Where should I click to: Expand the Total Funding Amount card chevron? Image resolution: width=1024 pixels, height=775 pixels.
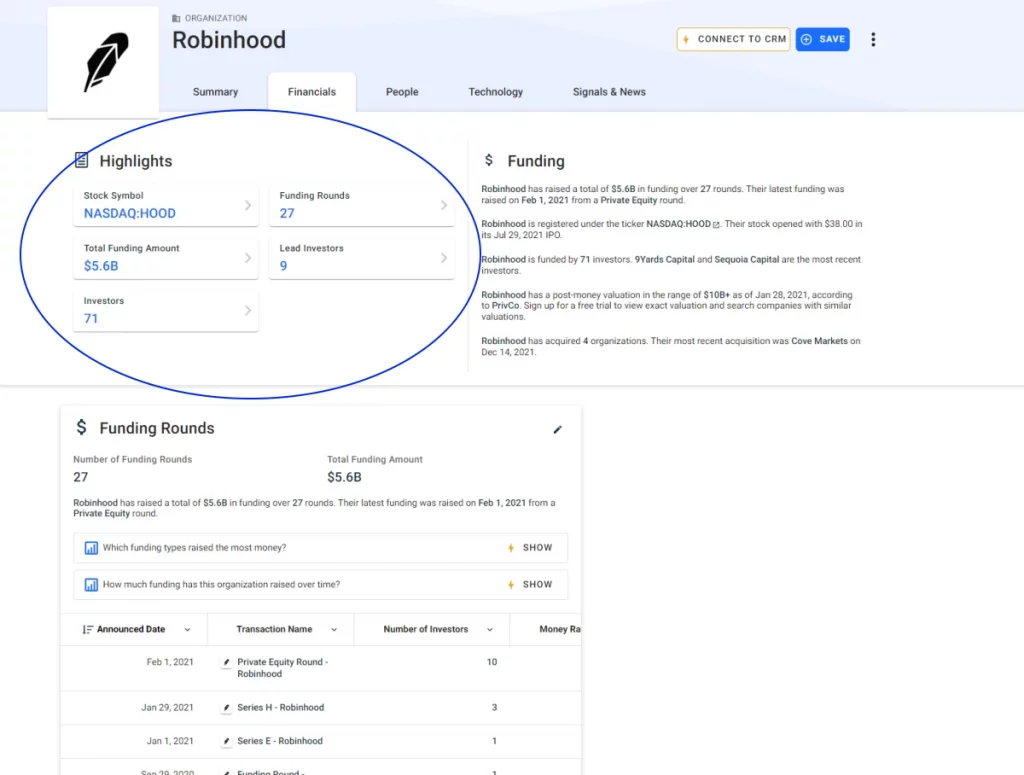pos(248,258)
